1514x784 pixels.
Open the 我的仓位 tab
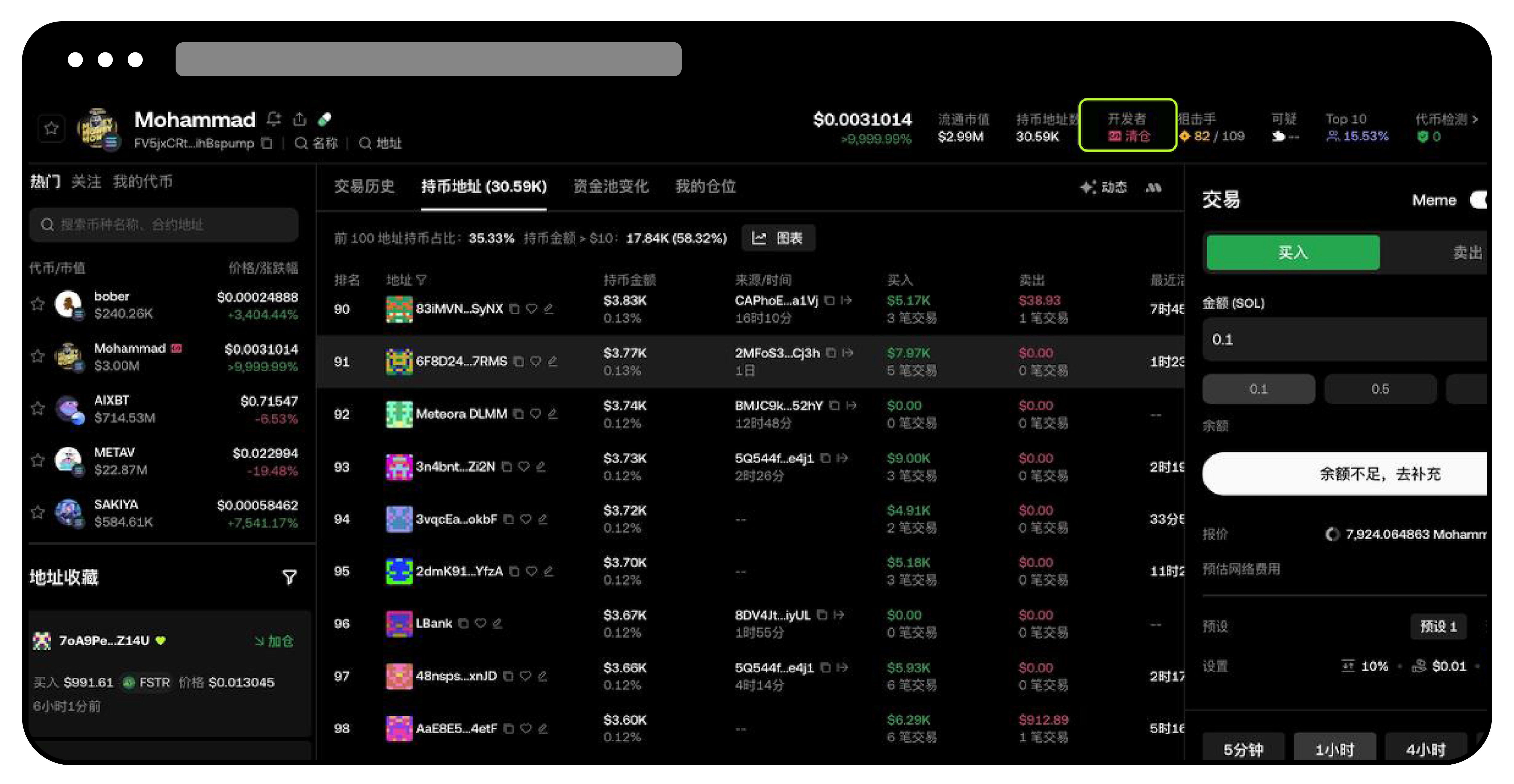[x=705, y=186]
